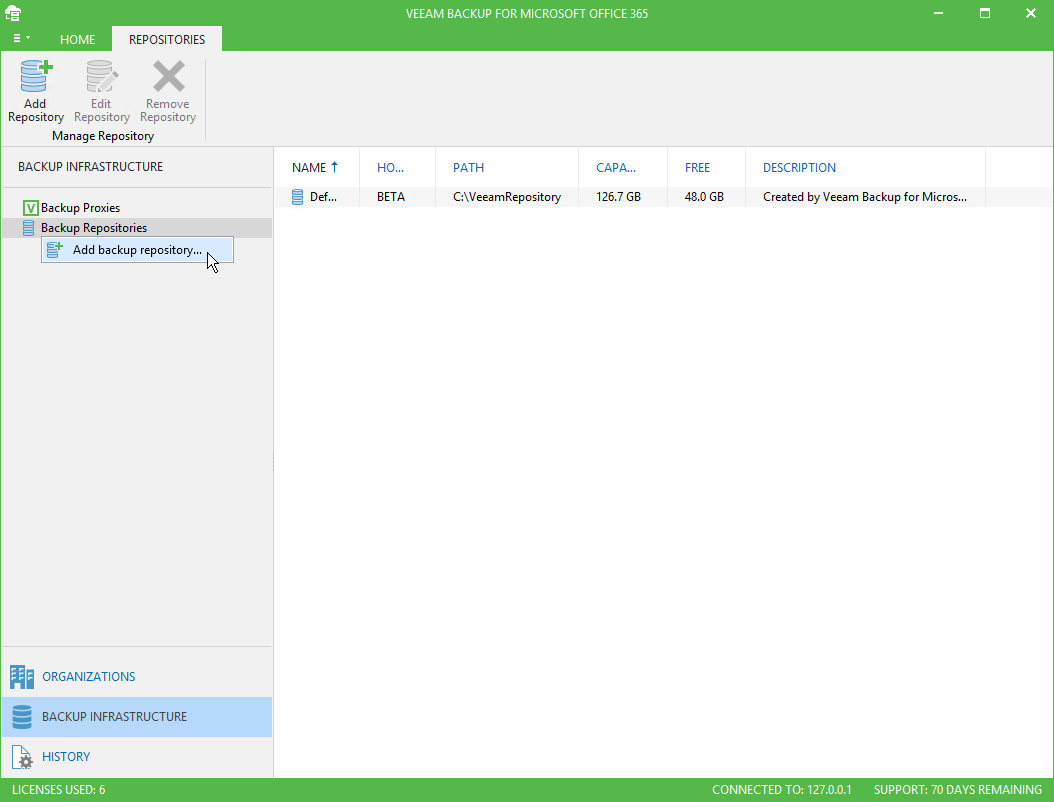
Task: Select the REPOSITORIES tab
Action: pyautogui.click(x=167, y=40)
